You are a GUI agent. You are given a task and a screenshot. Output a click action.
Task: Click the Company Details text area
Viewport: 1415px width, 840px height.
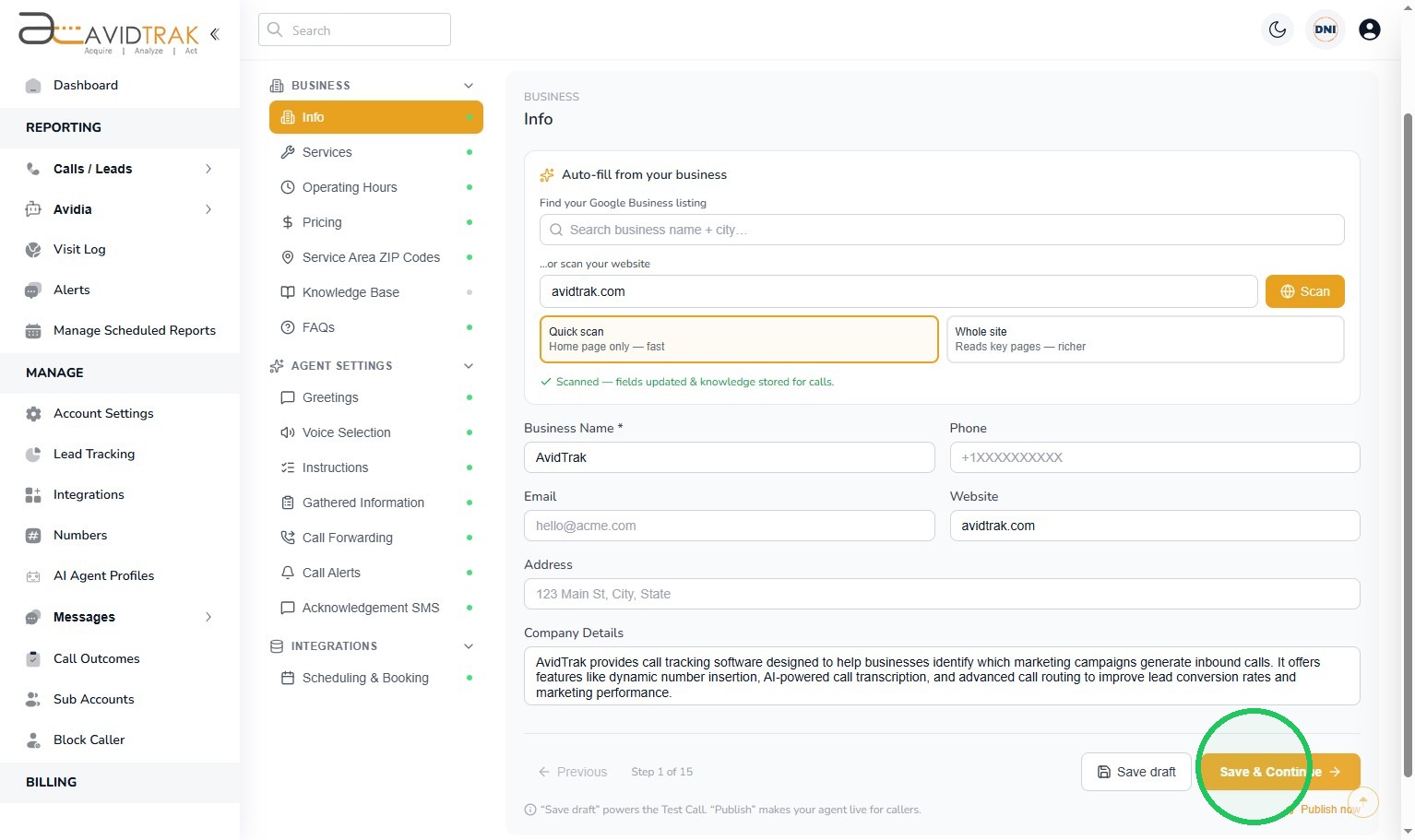point(942,676)
